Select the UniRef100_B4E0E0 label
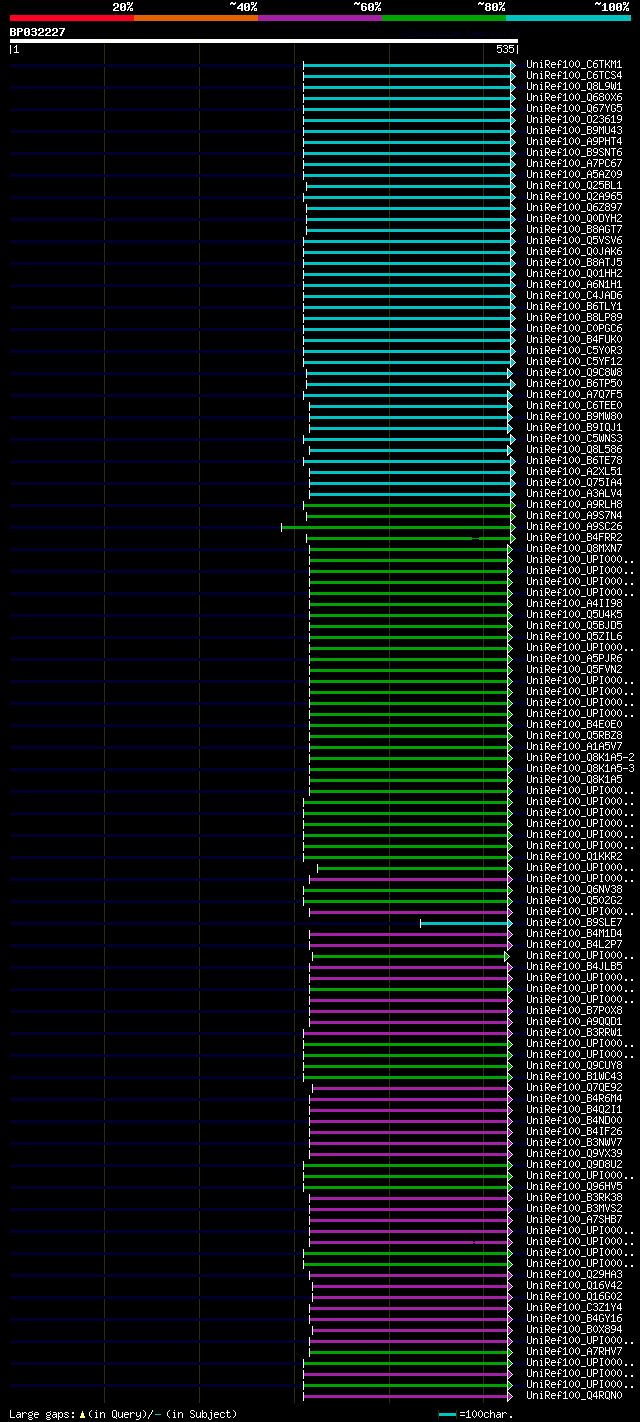Viewport: 640px width, 1422px height. tap(574, 724)
